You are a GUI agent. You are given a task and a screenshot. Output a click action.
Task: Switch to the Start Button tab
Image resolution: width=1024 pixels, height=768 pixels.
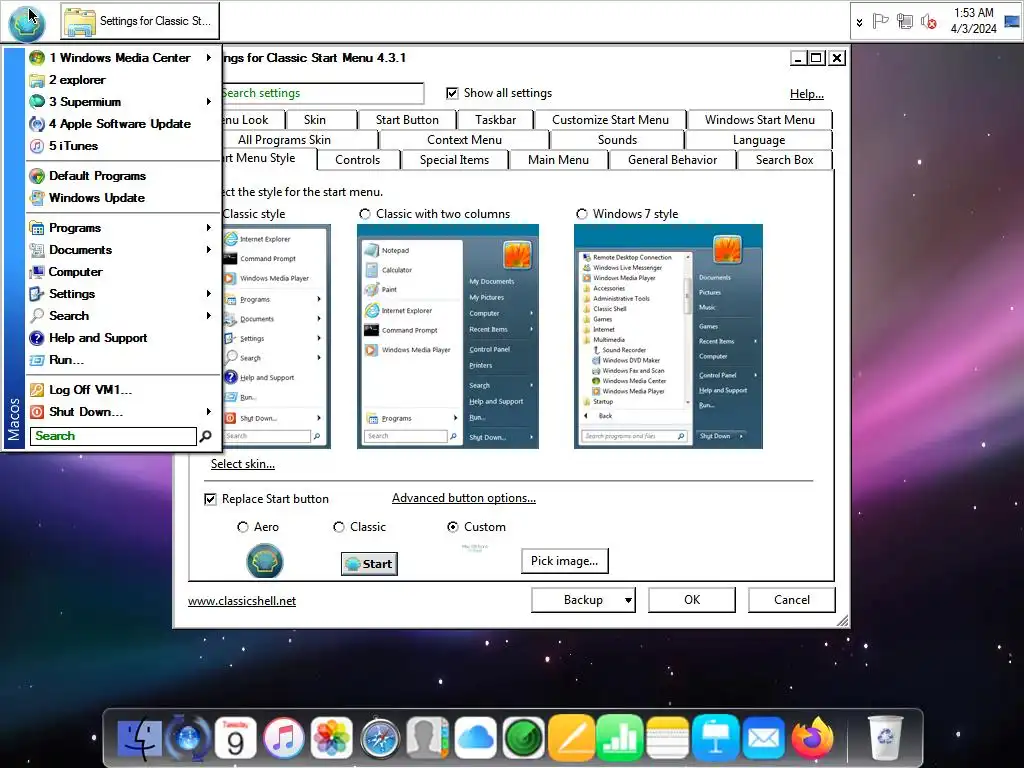coord(407,120)
